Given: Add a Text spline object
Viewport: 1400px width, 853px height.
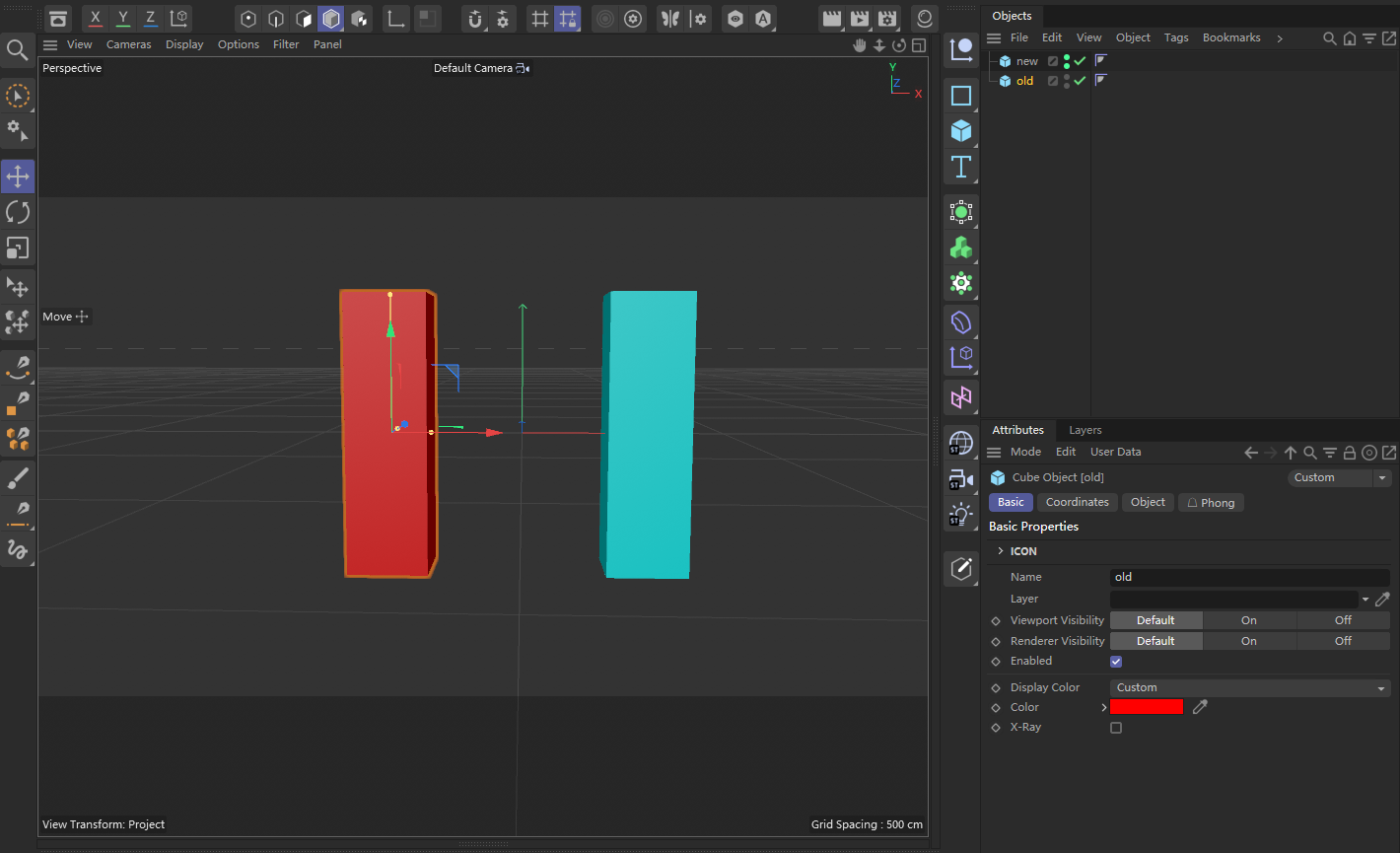Looking at the screenshot, I should (x=961, y=166).
